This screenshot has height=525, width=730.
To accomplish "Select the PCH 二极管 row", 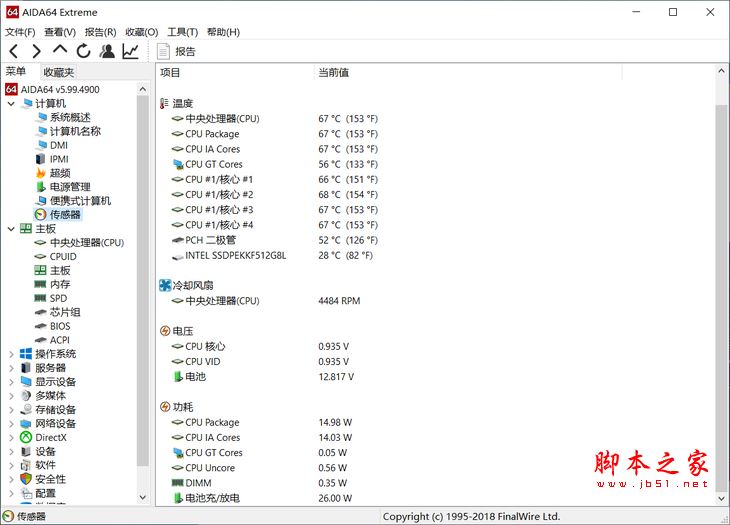I will point(274,240).
